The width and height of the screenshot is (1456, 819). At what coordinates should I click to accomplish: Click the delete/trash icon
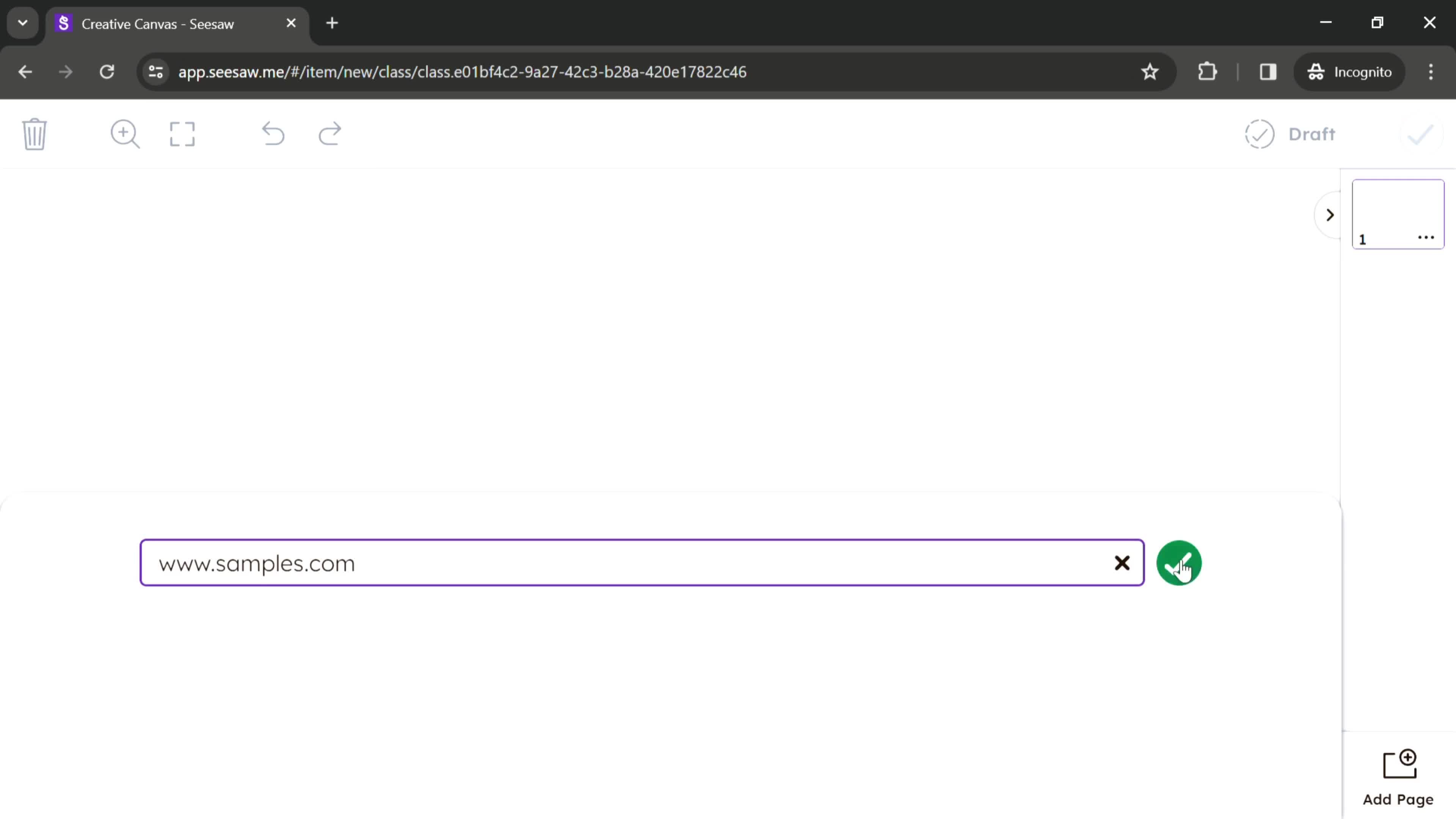click(35, 134)
